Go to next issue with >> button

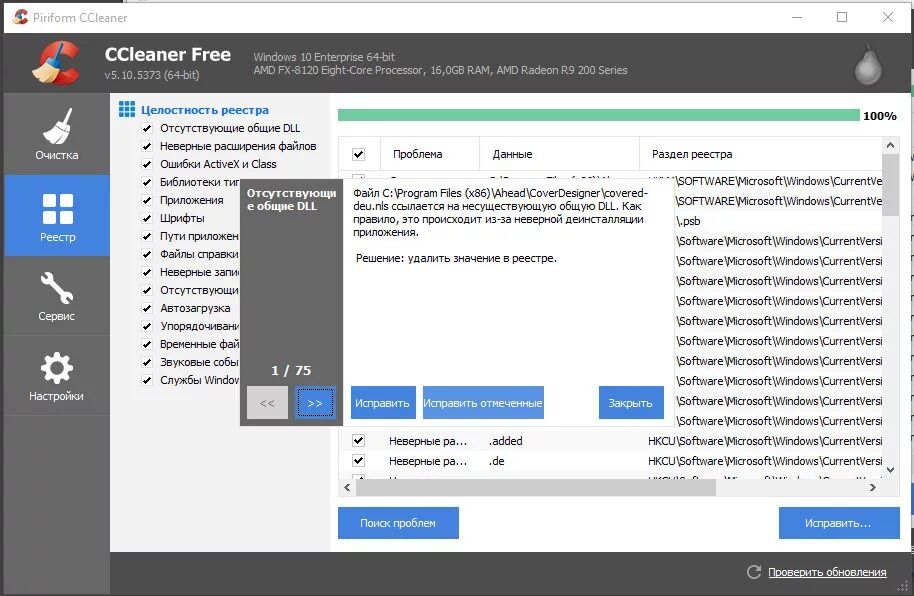(x=315, y=402)
